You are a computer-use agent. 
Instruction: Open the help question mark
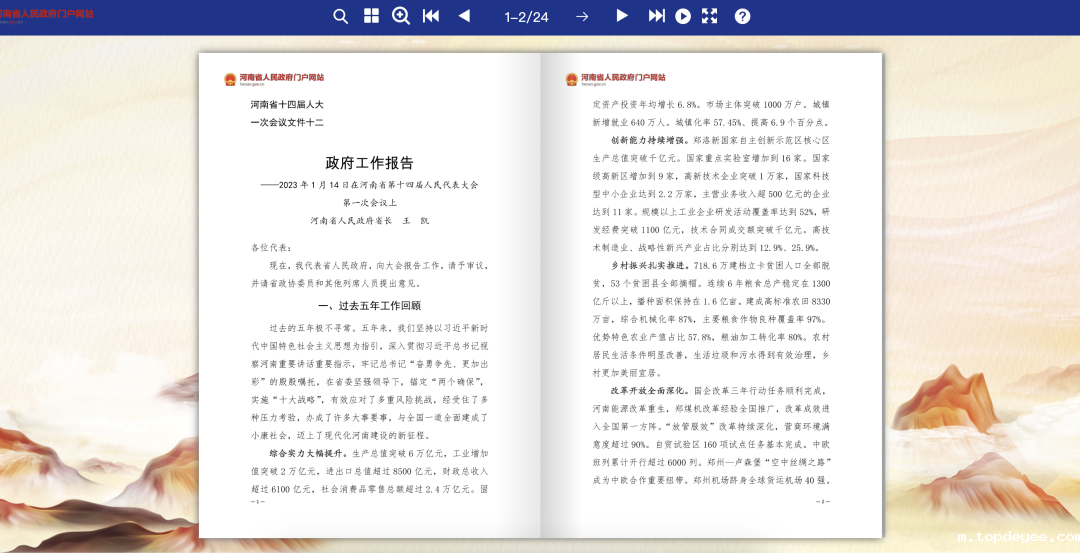click(742, 16)
